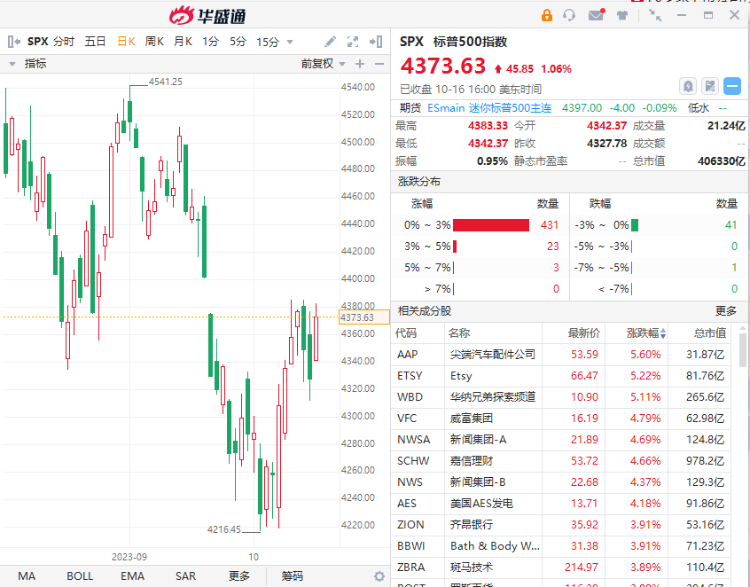Select the ETSY stock row
750x587 pixels.
[x=561, y=376]
